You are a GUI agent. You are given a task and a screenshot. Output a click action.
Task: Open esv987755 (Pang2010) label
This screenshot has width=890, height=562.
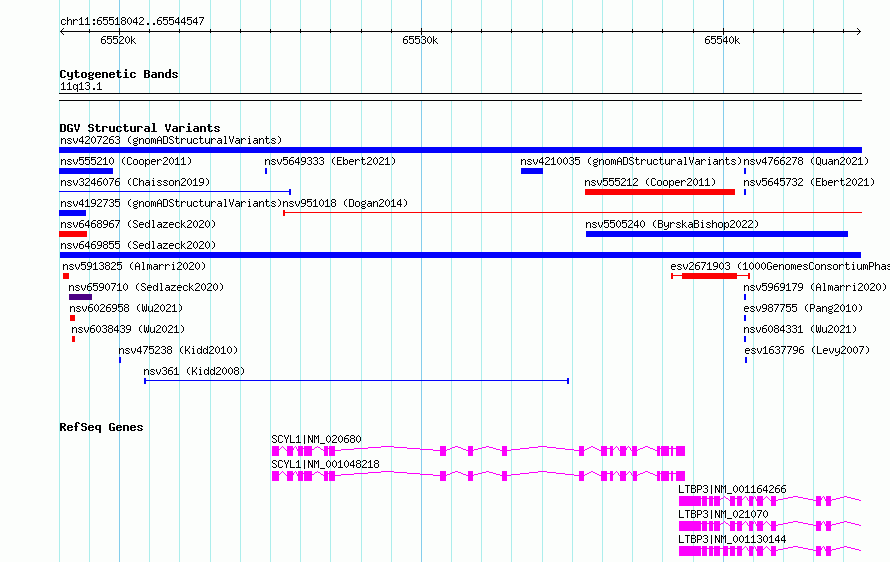(x=803, y=308)
